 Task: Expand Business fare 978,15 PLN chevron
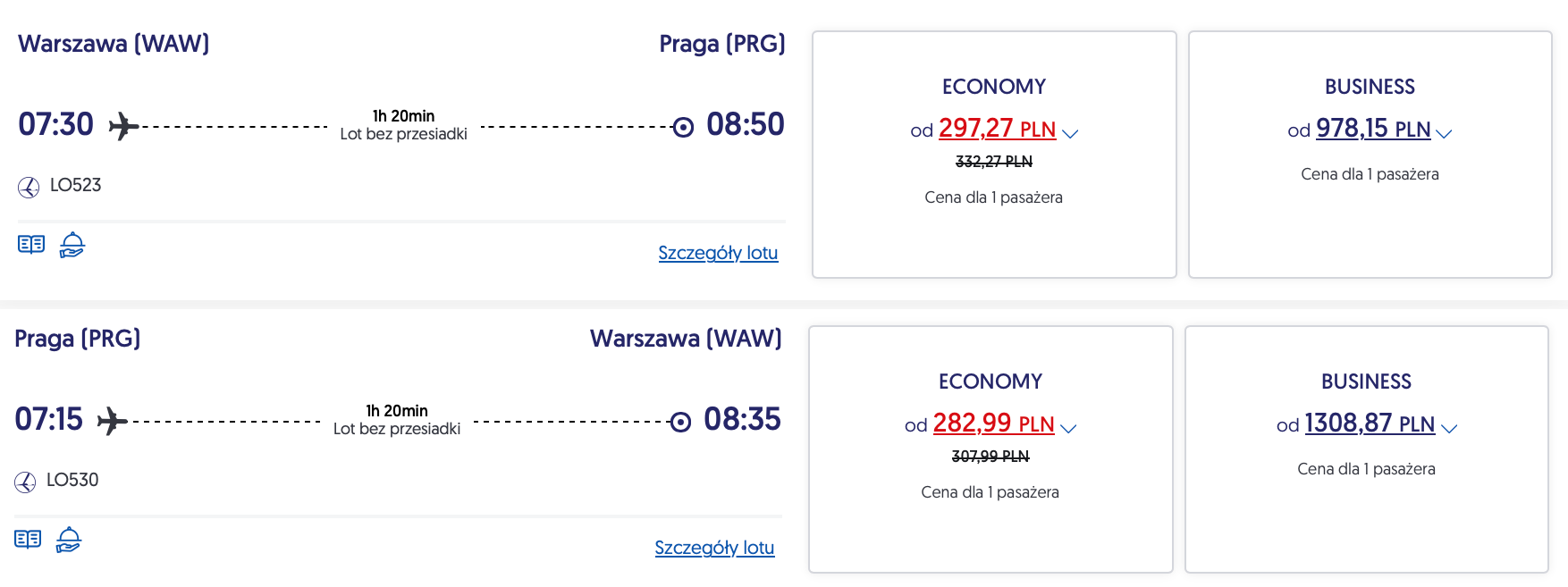pos(1444,133)
